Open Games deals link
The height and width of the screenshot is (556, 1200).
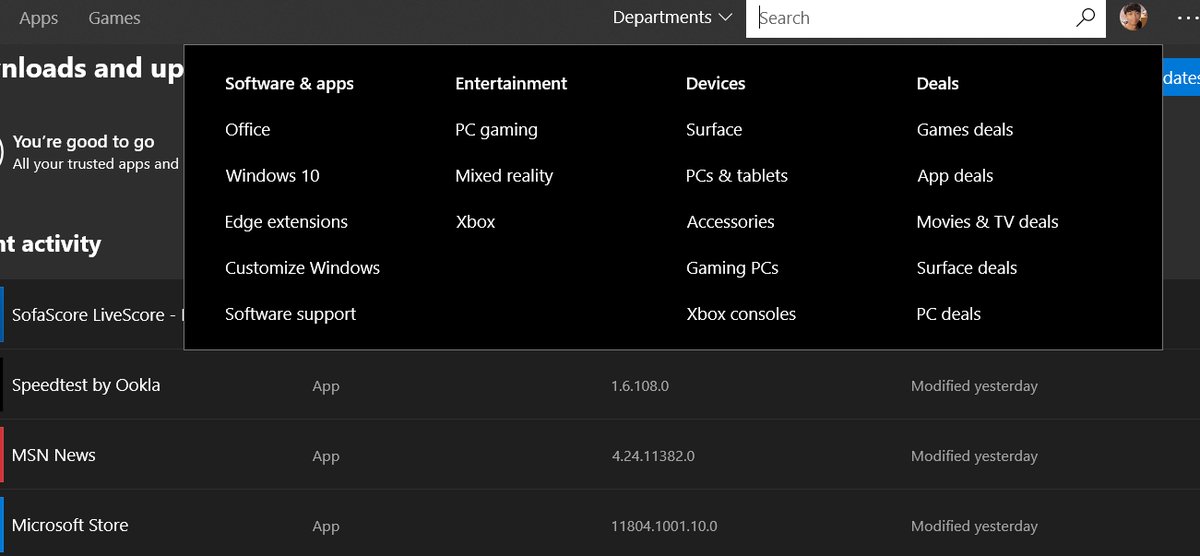point(965,130)
